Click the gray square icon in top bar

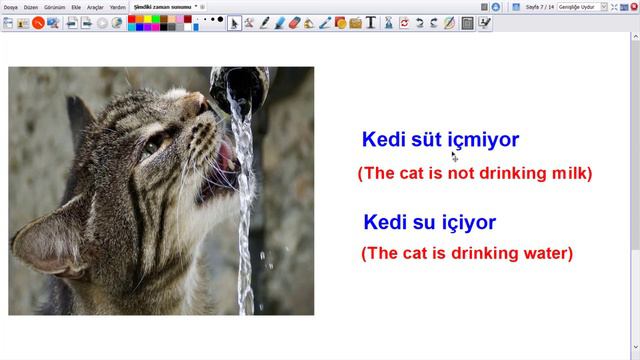484,7
